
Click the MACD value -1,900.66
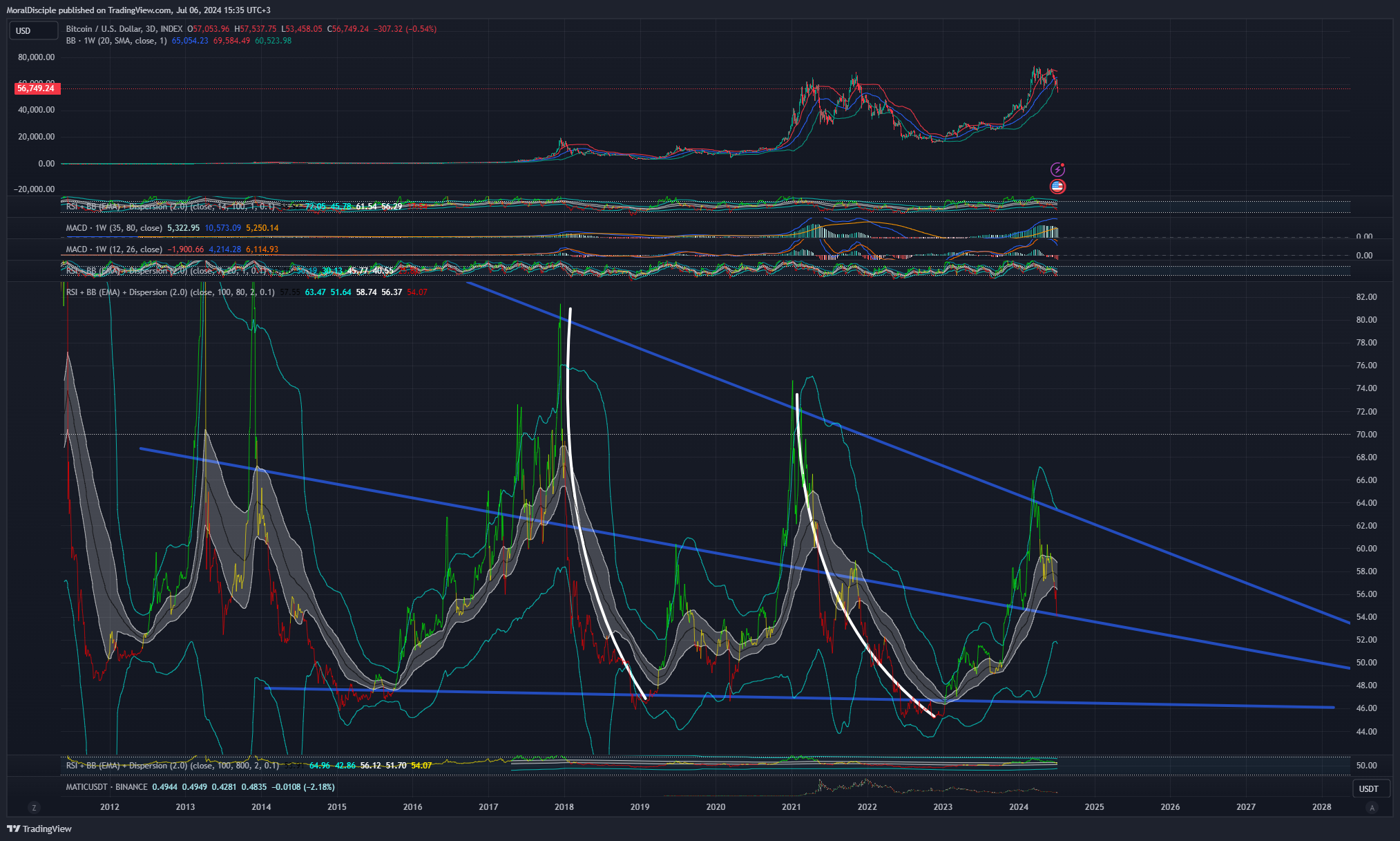tap(186, 249)
